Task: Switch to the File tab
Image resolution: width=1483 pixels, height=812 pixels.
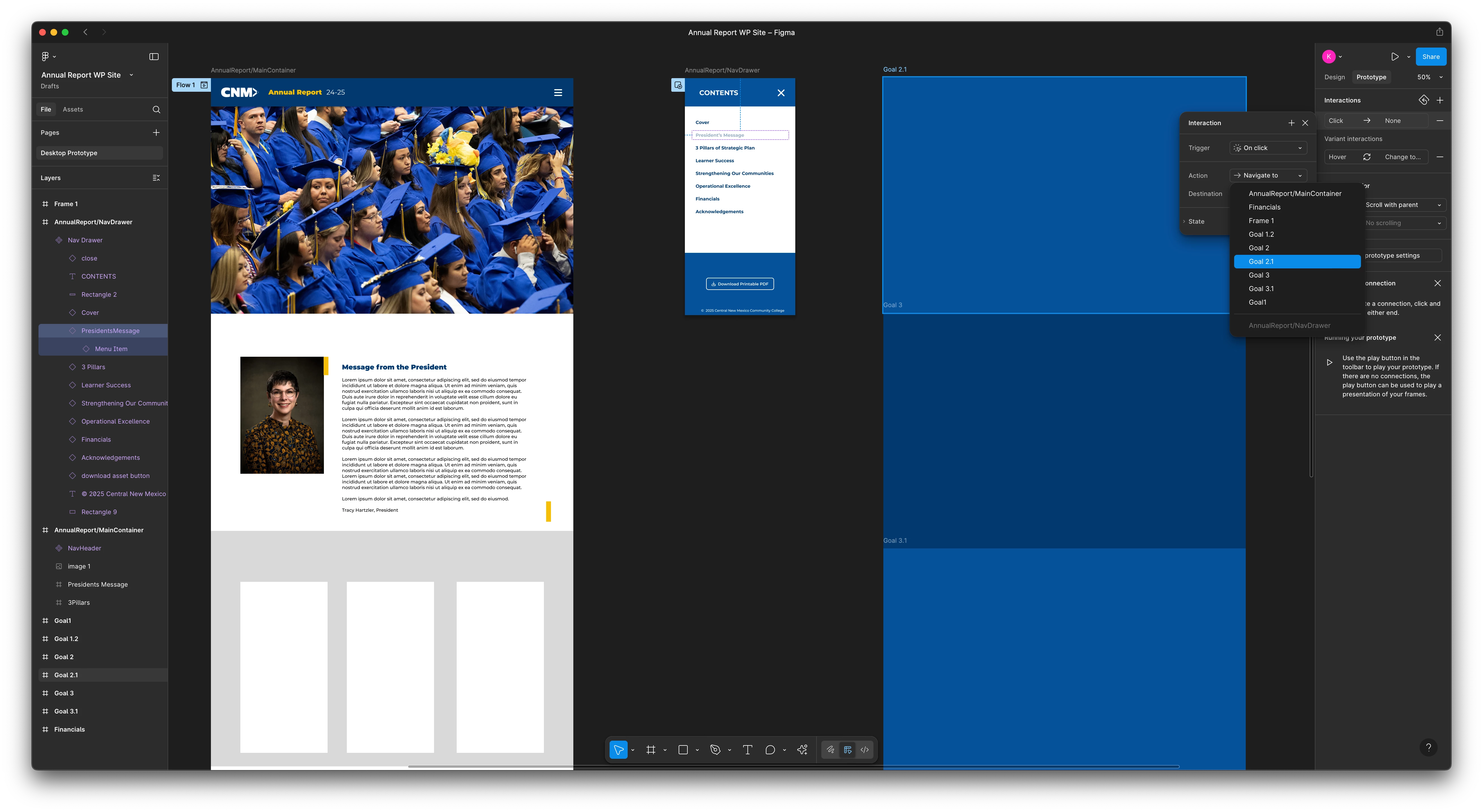Action: pyautogui.click(x=46, y=109)
